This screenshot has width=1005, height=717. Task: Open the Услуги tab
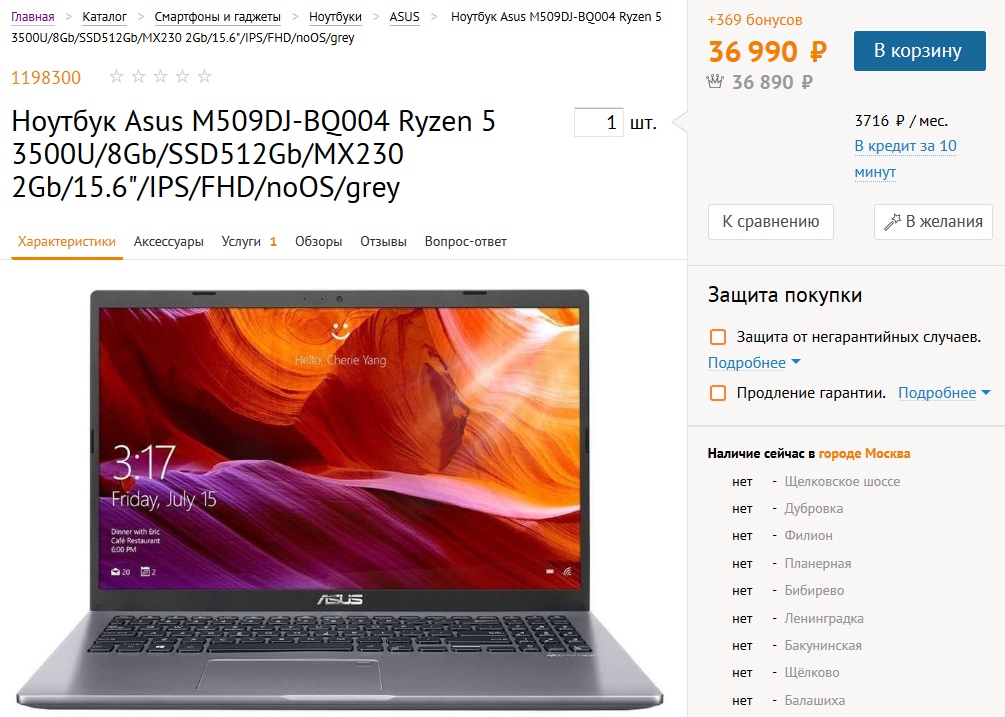pos(249,242)
